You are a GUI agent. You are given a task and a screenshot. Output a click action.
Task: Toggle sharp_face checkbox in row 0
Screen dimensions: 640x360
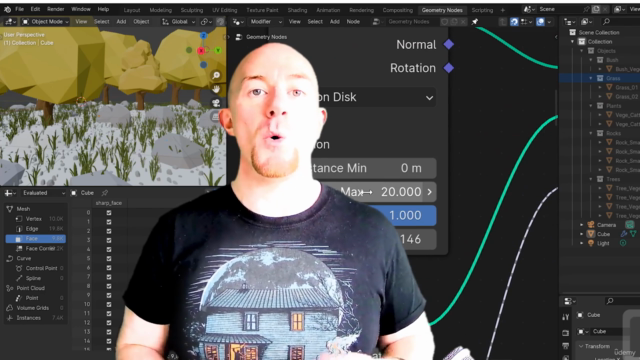point(109,213)
